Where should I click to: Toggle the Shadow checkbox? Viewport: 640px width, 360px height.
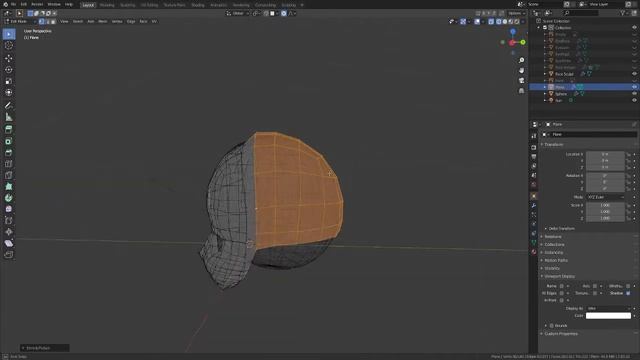pos(628,293)
